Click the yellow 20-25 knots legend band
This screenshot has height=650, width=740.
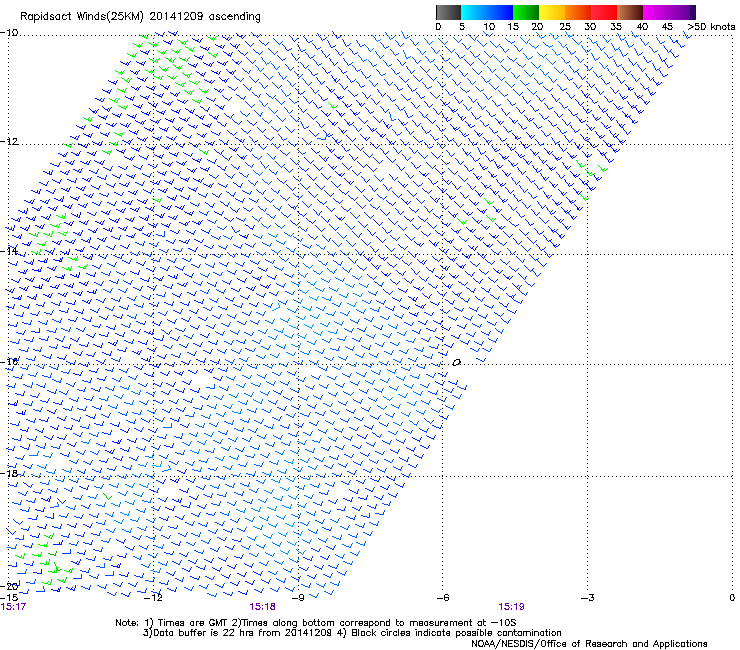552,12
